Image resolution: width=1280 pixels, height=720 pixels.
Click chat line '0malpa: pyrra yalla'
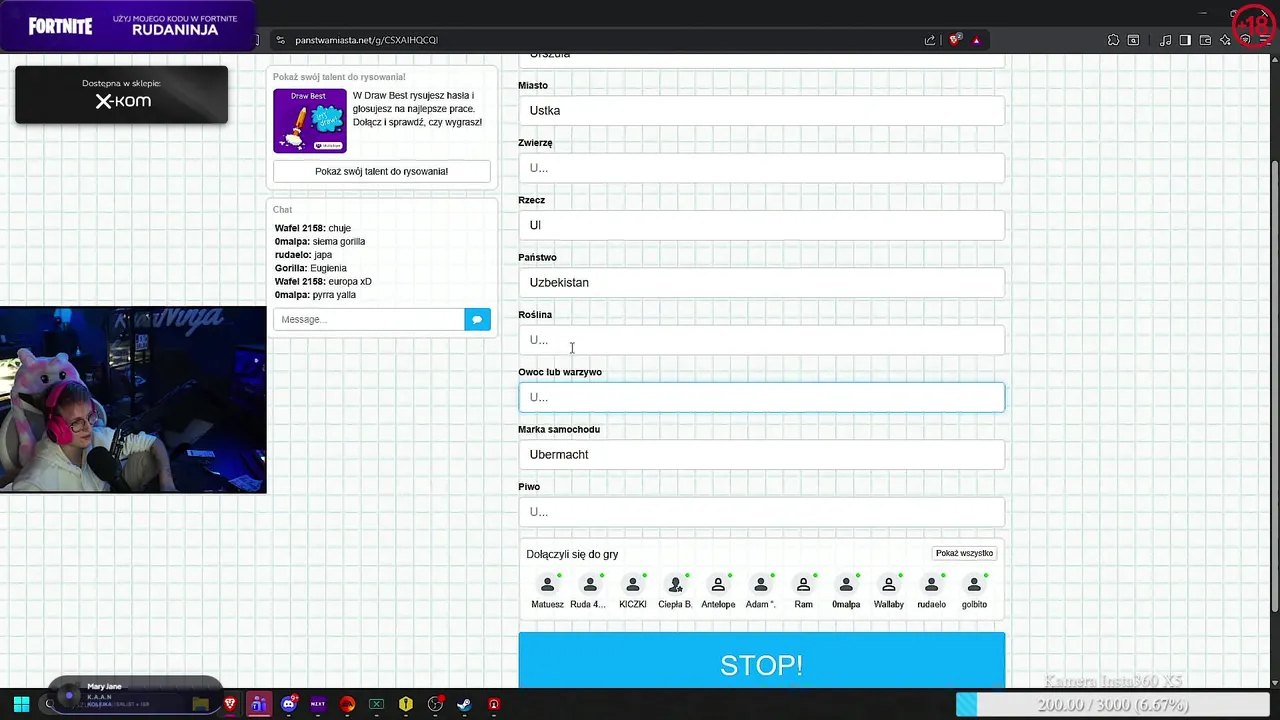(315, 295)
